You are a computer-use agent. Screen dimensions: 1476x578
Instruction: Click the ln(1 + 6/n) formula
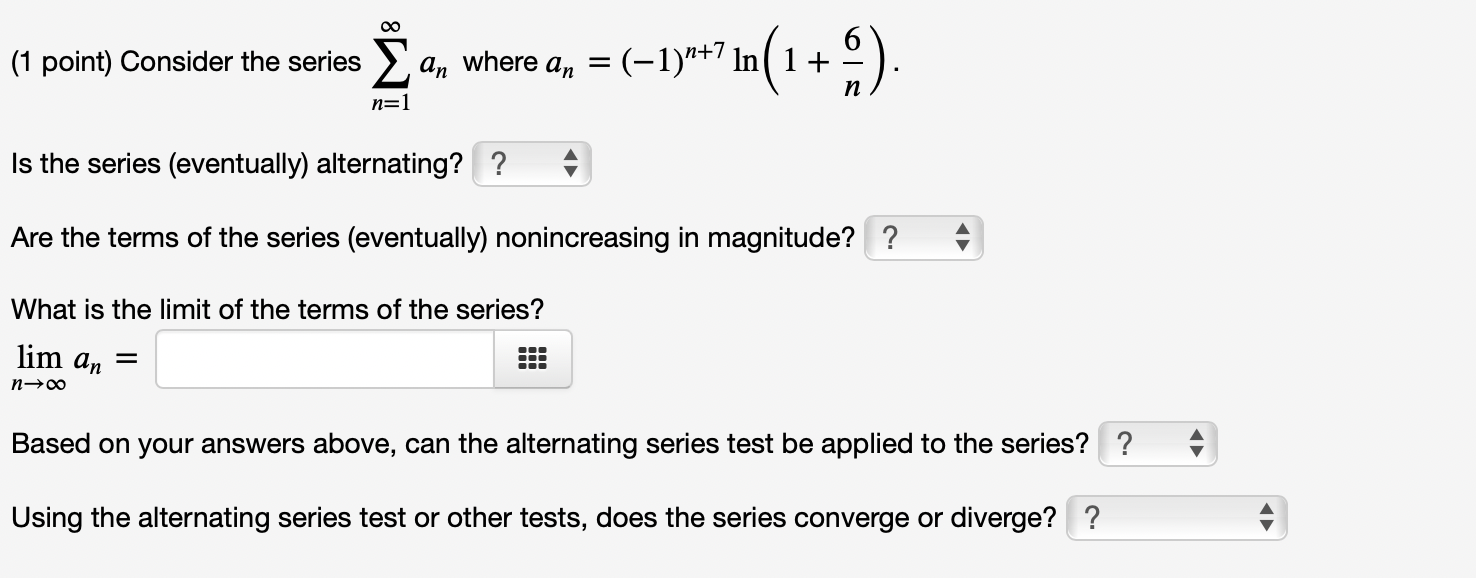(820, 61)
